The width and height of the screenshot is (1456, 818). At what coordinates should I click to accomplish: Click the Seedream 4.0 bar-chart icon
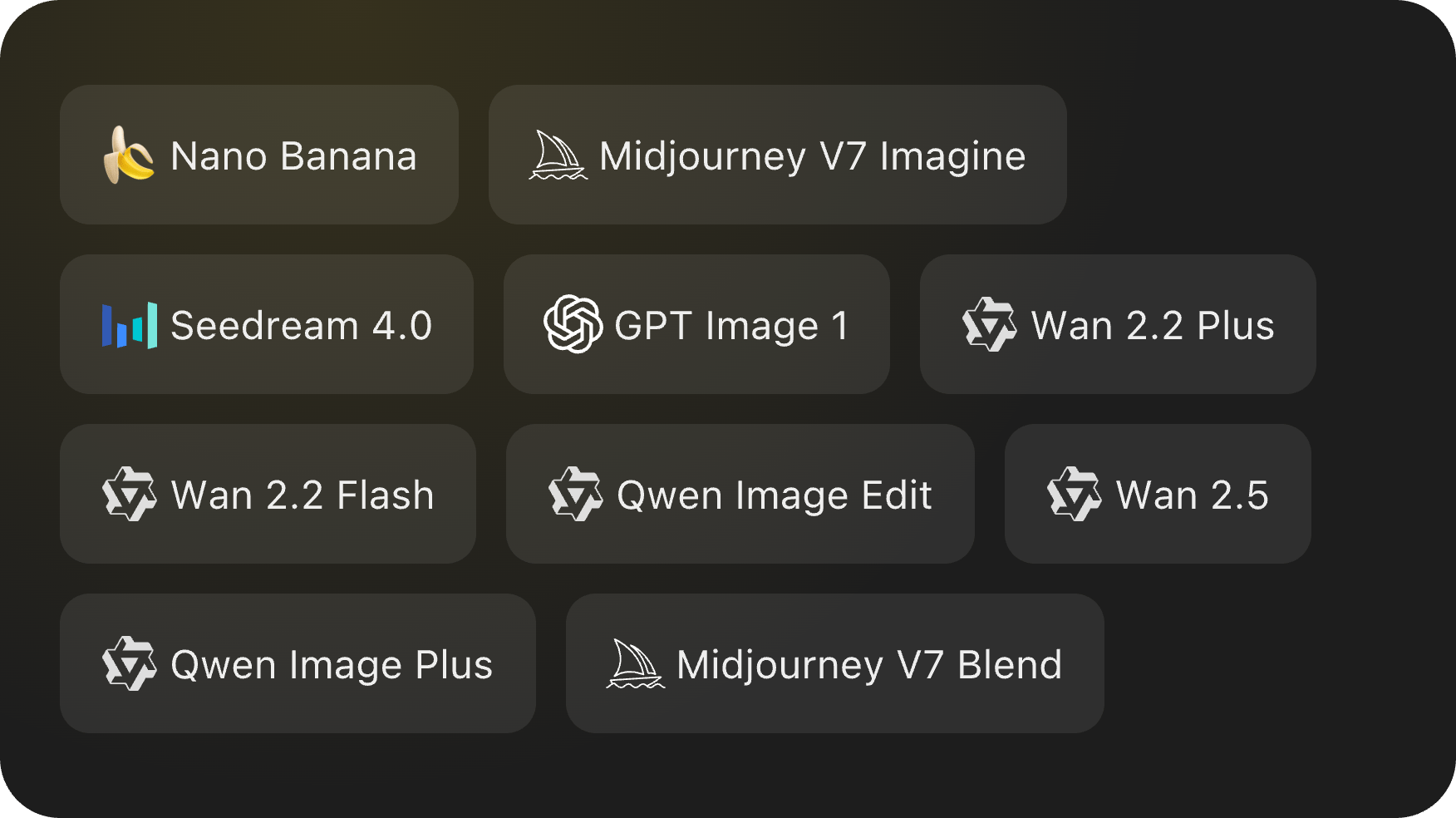[x=129, y=325]
